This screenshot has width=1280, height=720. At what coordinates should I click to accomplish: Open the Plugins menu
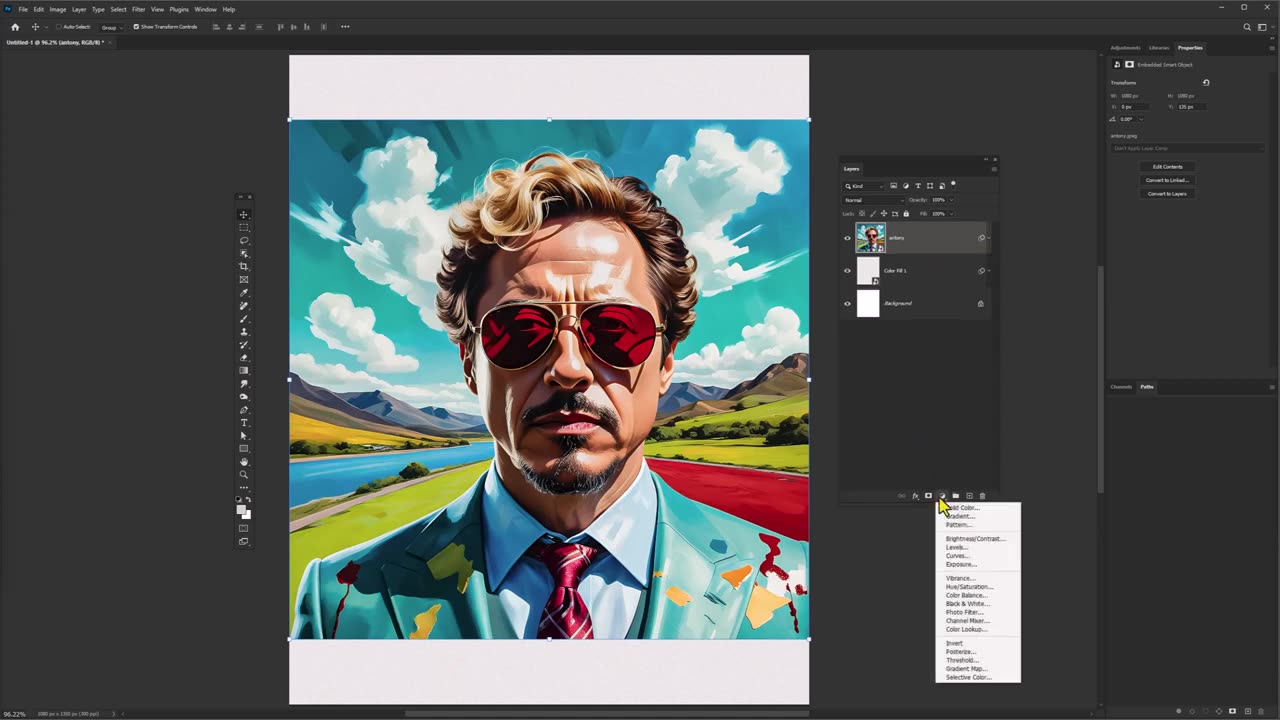tap(179, 9)
